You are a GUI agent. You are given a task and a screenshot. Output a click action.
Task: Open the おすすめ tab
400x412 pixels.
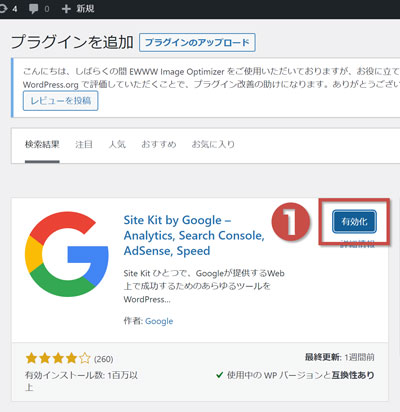coord(159,144)
